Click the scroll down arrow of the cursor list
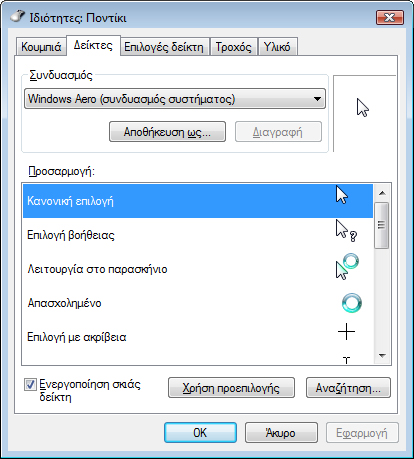 pyautogui.click(x=382, y=355)
